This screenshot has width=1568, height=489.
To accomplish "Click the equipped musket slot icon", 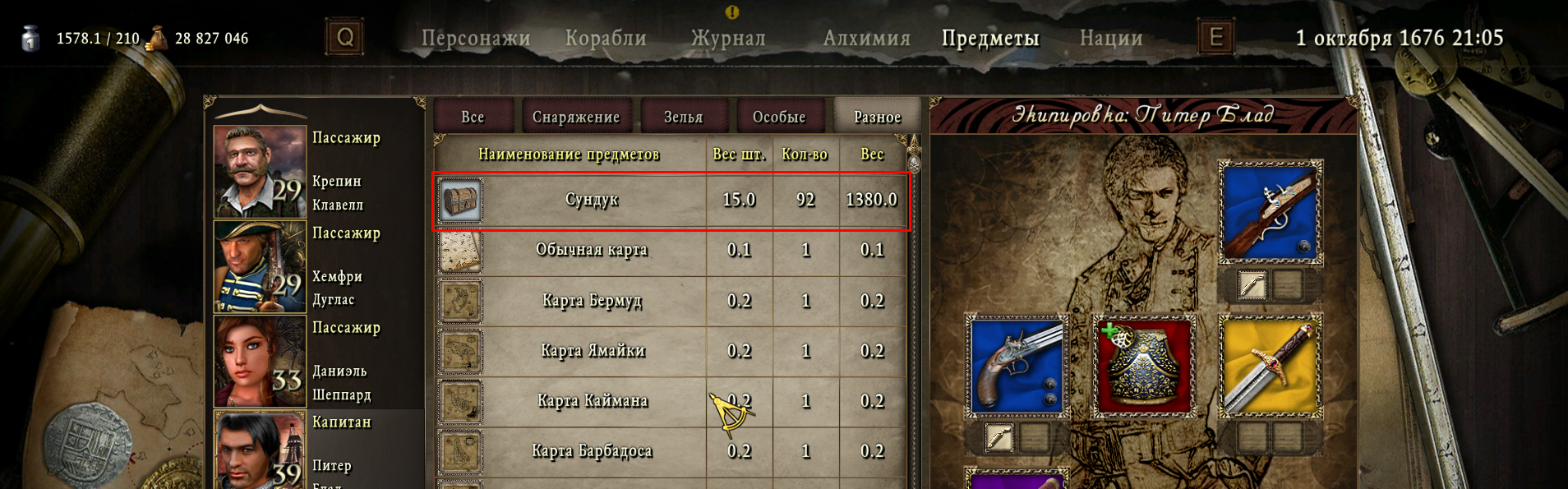I will [1270, 212].
